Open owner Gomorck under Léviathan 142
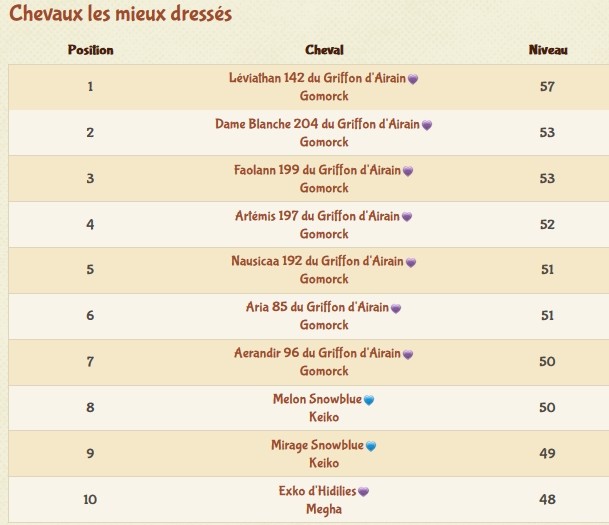Viewport: 609px width, 525px height. pos(324,96)
